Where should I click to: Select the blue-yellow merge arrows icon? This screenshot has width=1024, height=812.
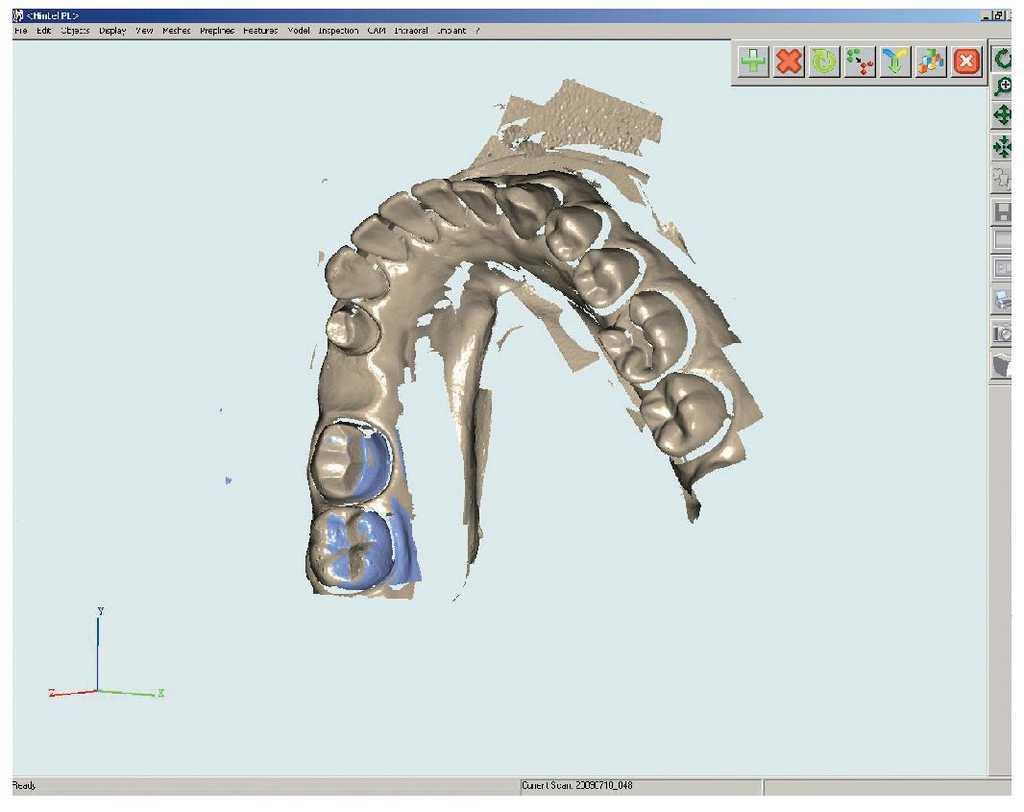click(895, 62)
